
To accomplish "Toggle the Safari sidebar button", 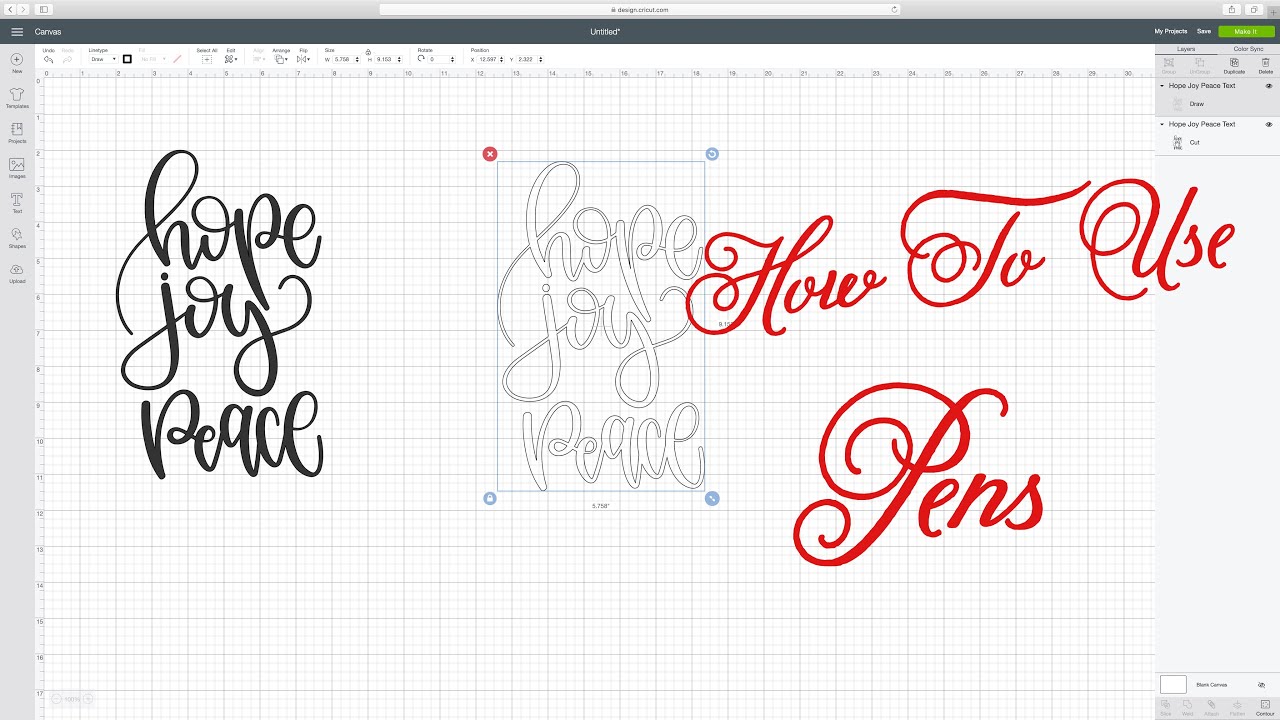I will click(x=44, y=9).
